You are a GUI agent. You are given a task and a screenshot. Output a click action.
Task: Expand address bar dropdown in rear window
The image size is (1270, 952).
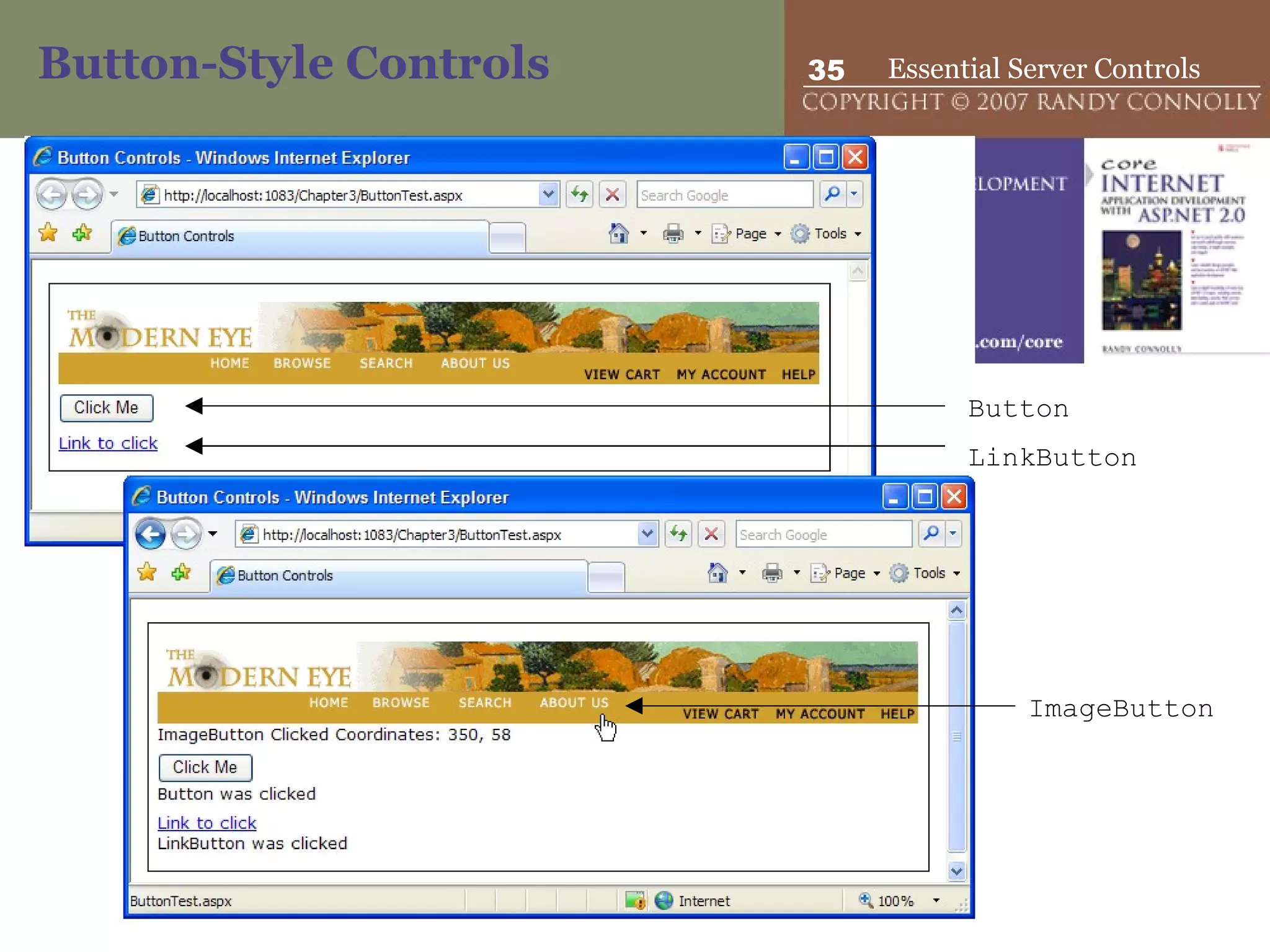[x=548, y=195]
